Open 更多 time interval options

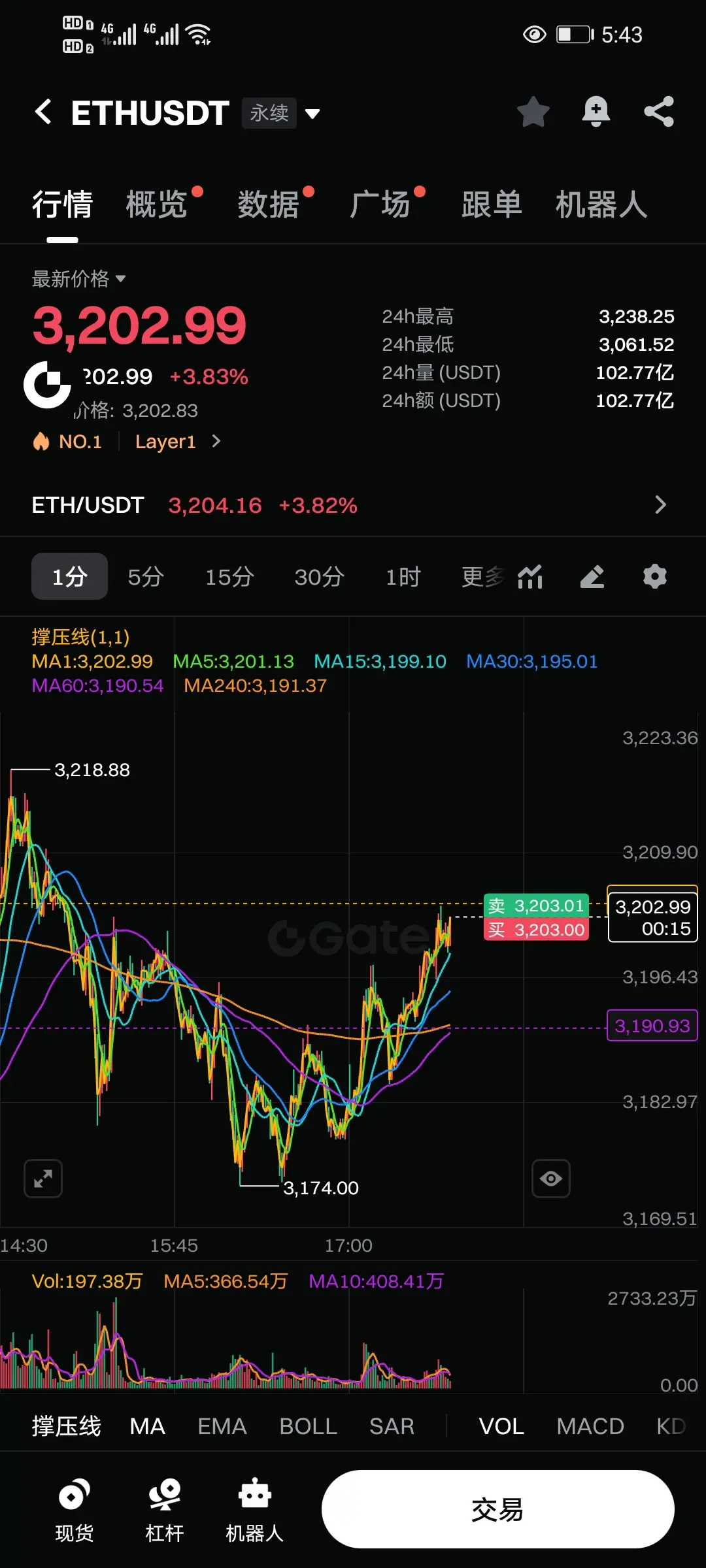(x=483, y=577)
